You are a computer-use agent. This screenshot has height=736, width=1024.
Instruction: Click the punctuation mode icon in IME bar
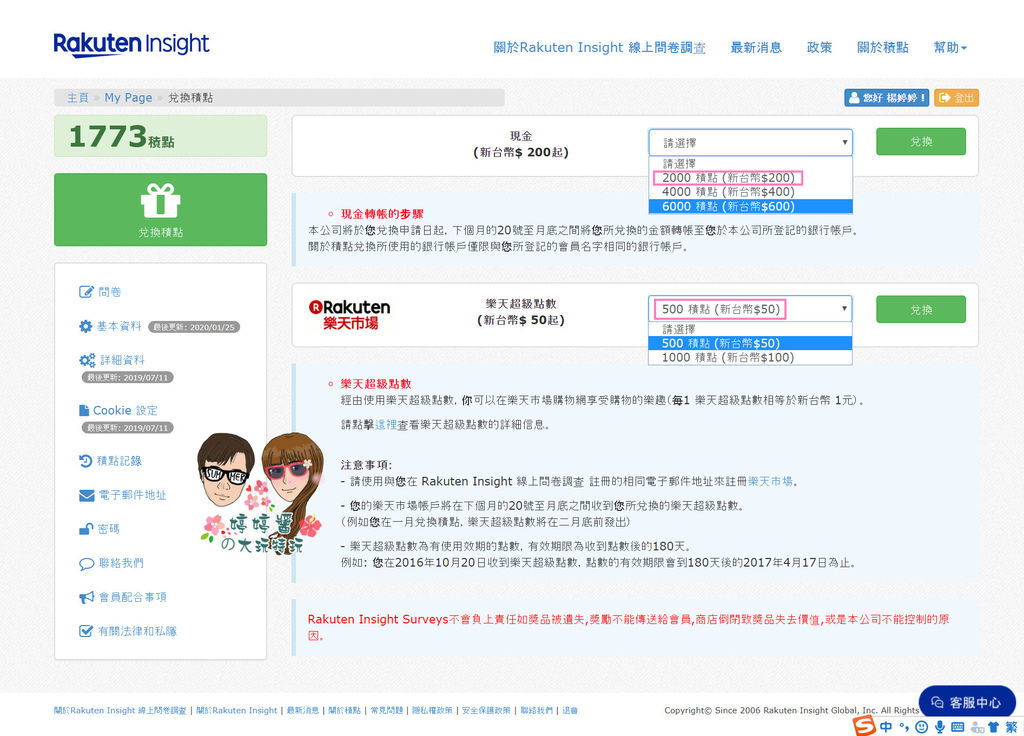(904, 727)
